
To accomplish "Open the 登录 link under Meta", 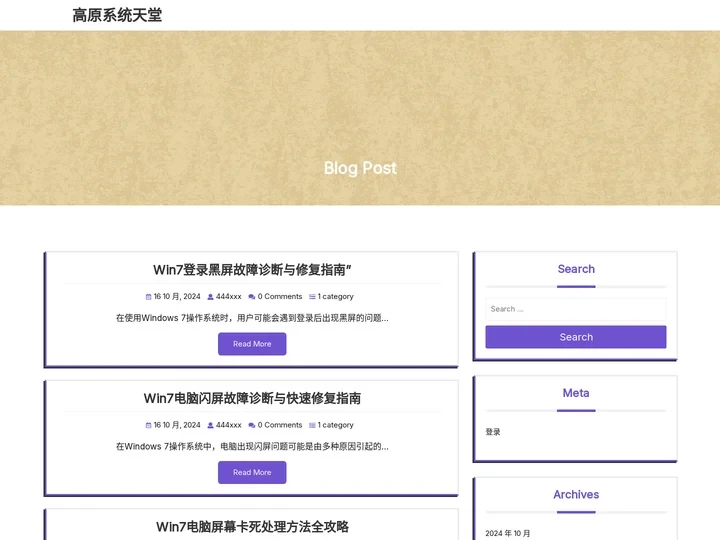I will [x=493, y=432].
